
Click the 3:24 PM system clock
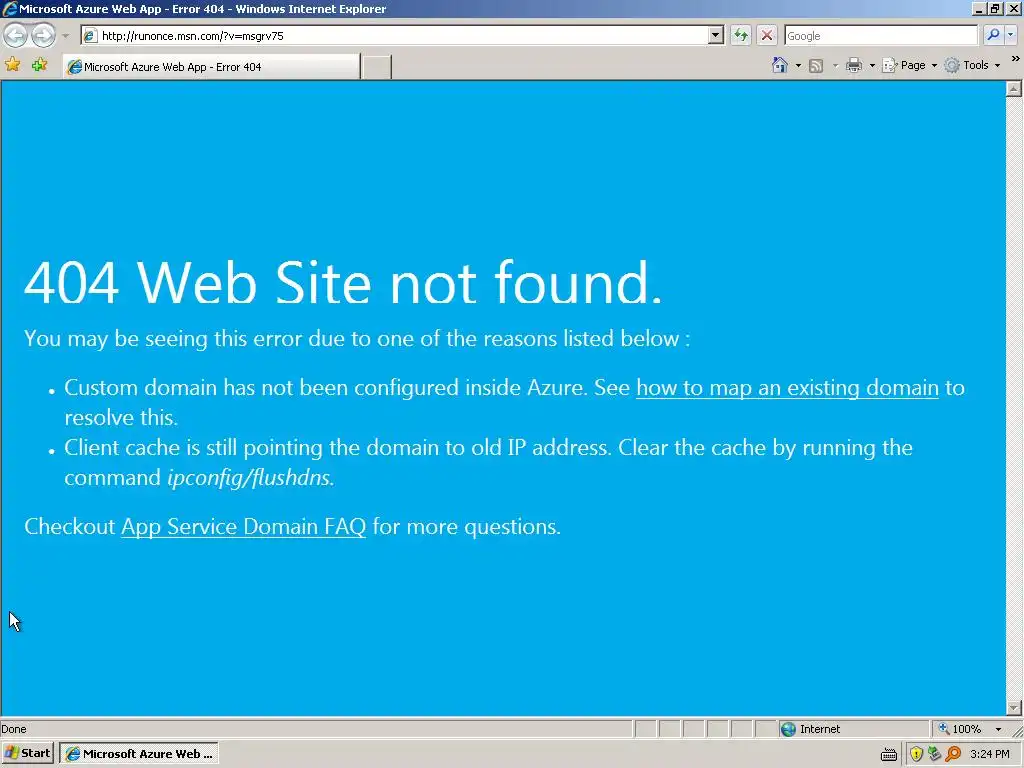point(990,754)
